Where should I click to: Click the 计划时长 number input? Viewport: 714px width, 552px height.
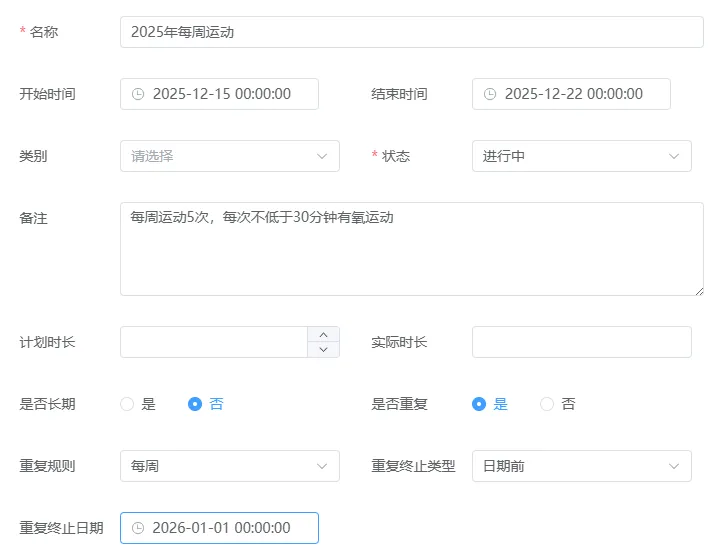[213, 342]
